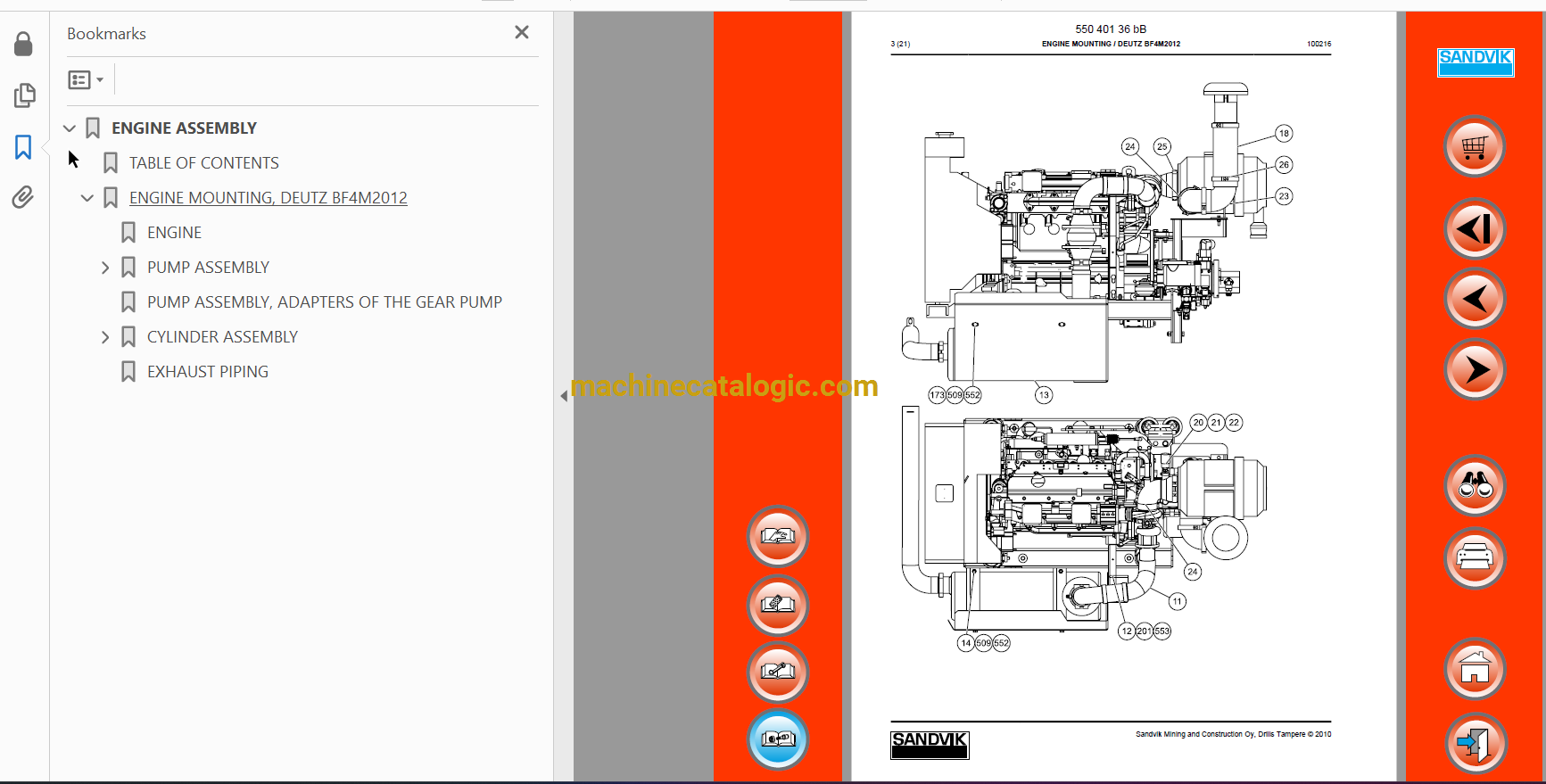Click callout number 23 on the diagram

point(1284,196)
